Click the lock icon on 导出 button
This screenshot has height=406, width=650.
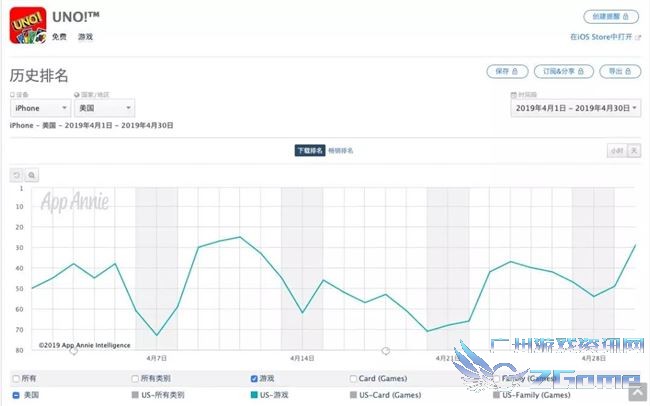(x=628, y=71)
